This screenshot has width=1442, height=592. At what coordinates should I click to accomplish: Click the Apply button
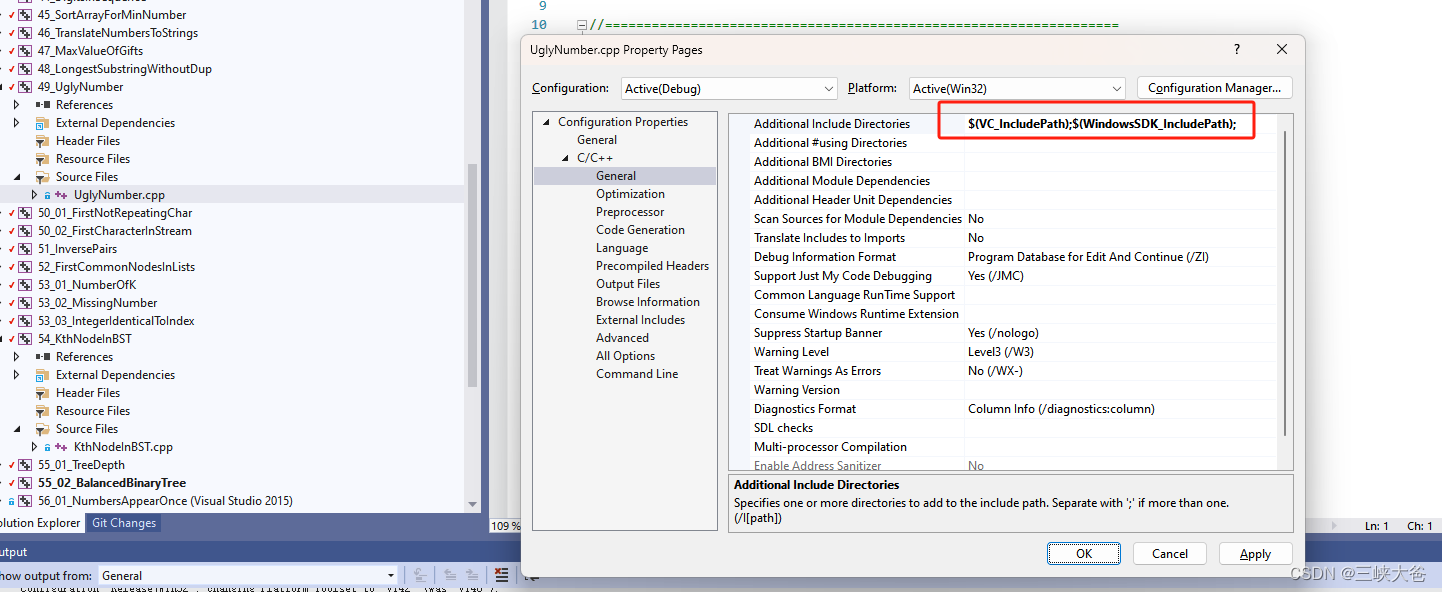click(x=1255, y=553)
